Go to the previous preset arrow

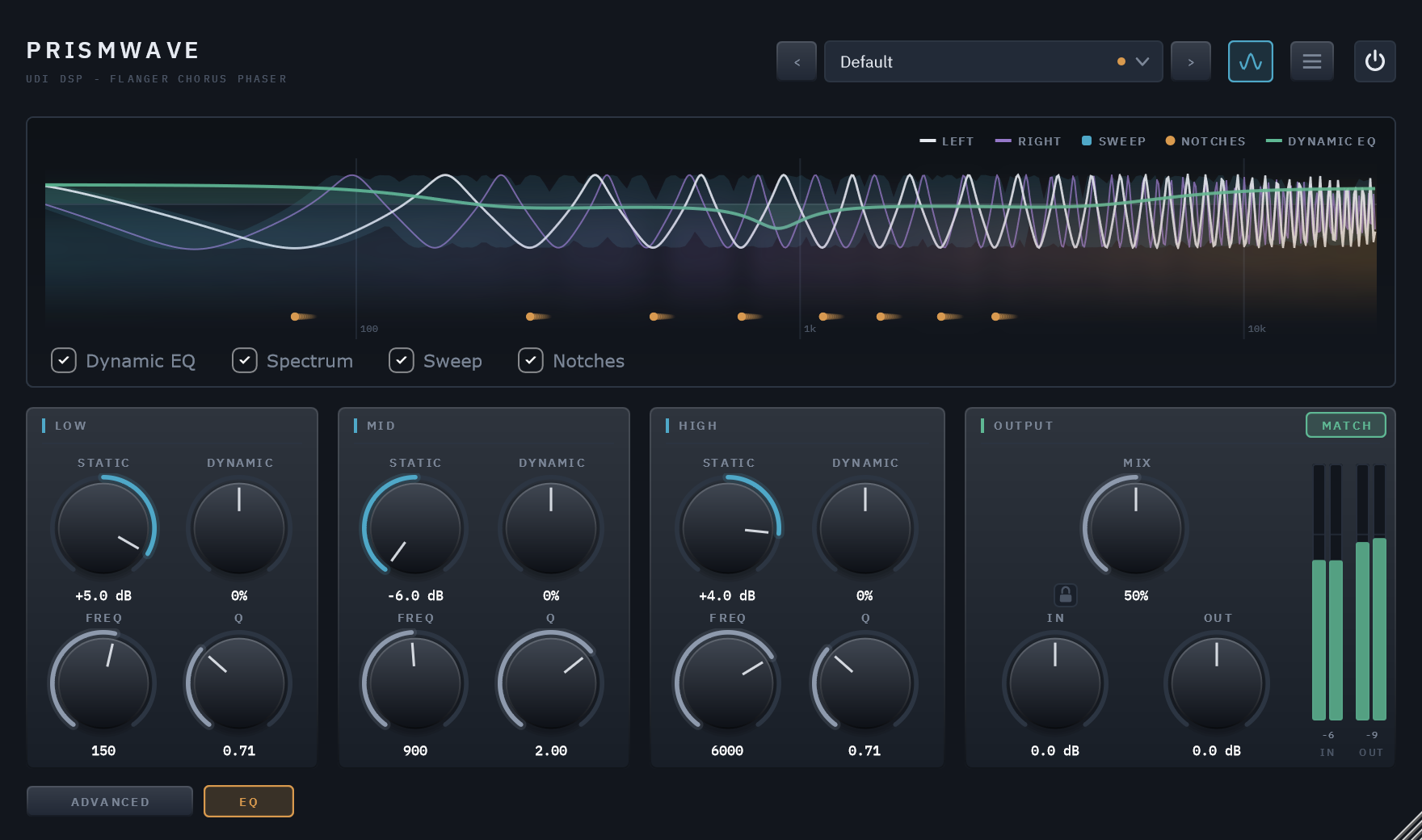[797, 62]
